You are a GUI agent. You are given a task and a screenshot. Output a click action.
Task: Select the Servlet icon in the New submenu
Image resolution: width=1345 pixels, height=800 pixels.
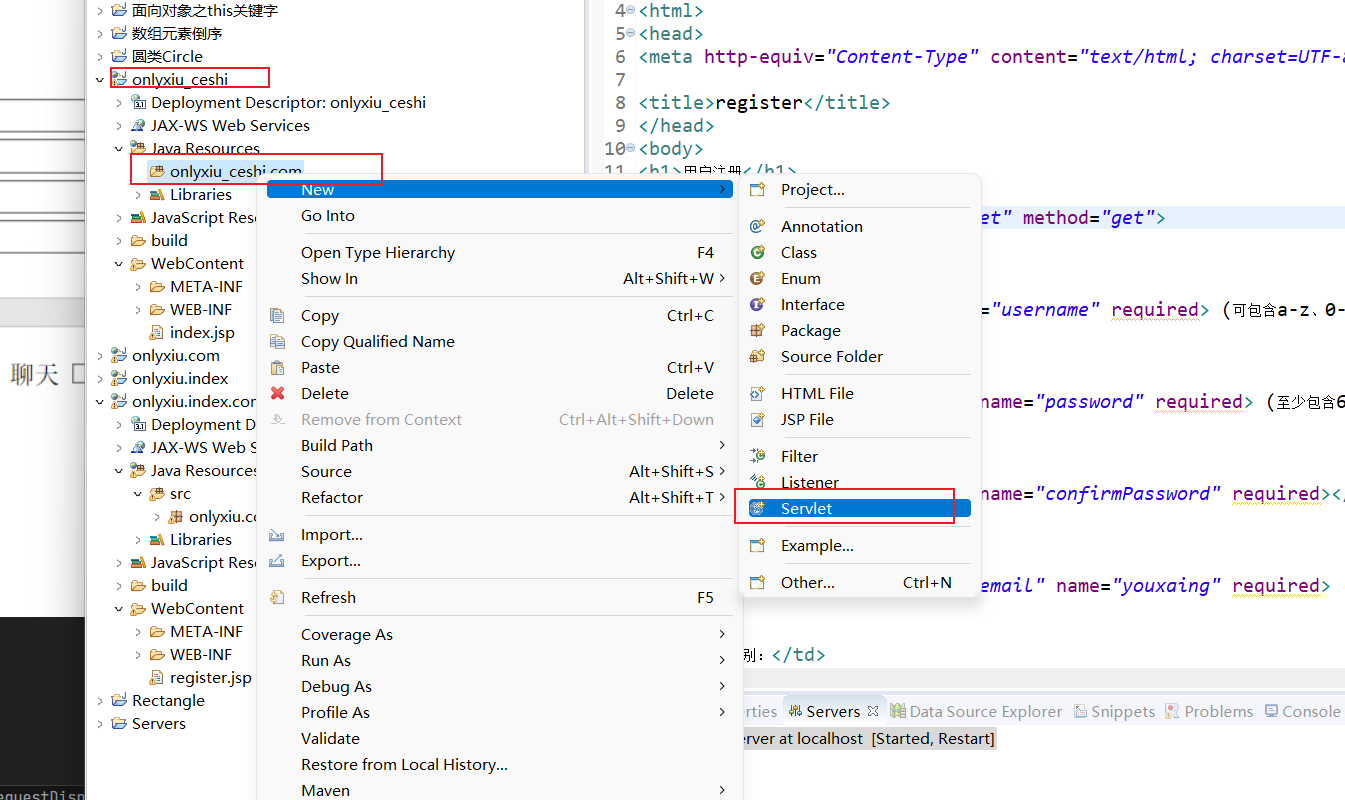[x=757, y=508]
